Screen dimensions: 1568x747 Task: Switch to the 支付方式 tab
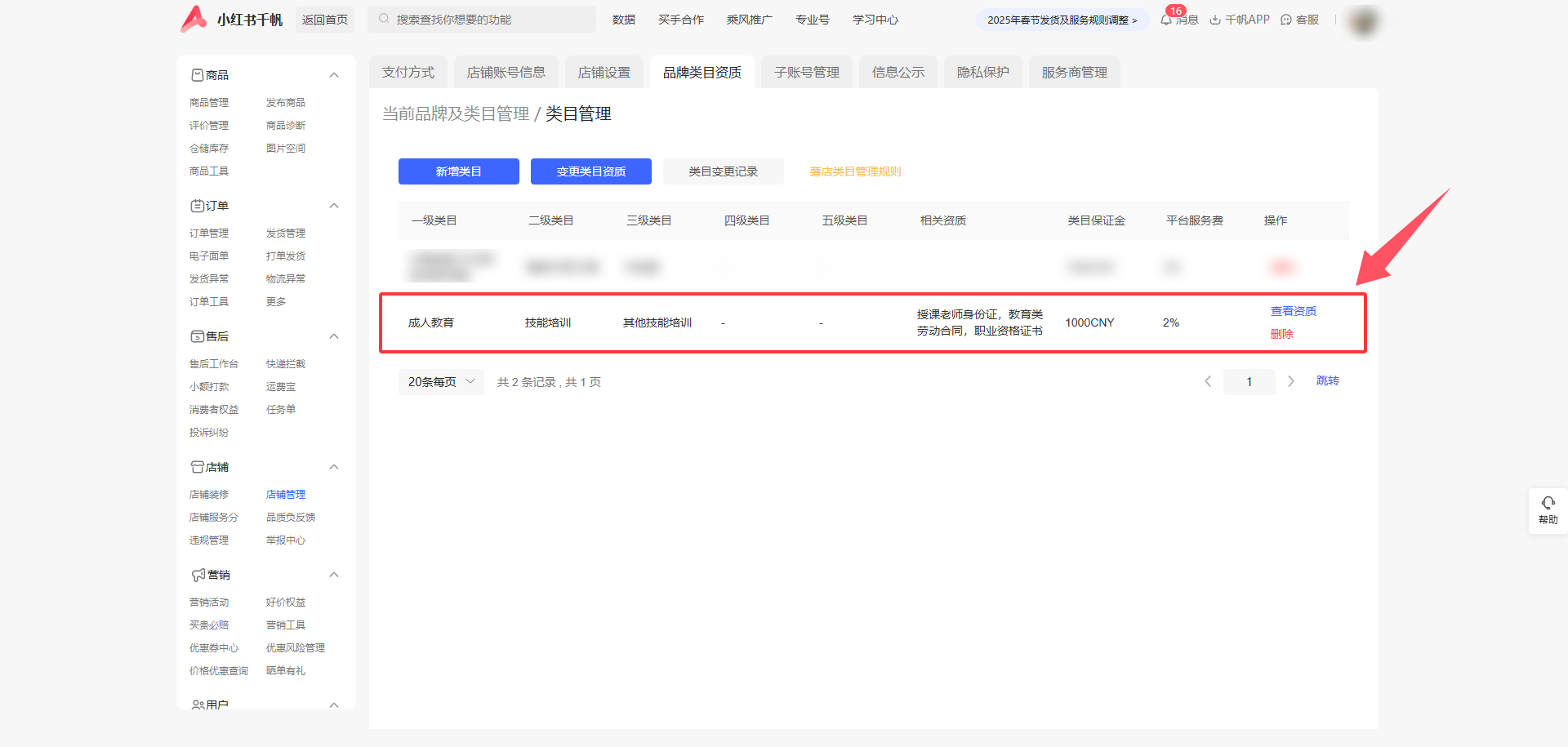[408, 73]
